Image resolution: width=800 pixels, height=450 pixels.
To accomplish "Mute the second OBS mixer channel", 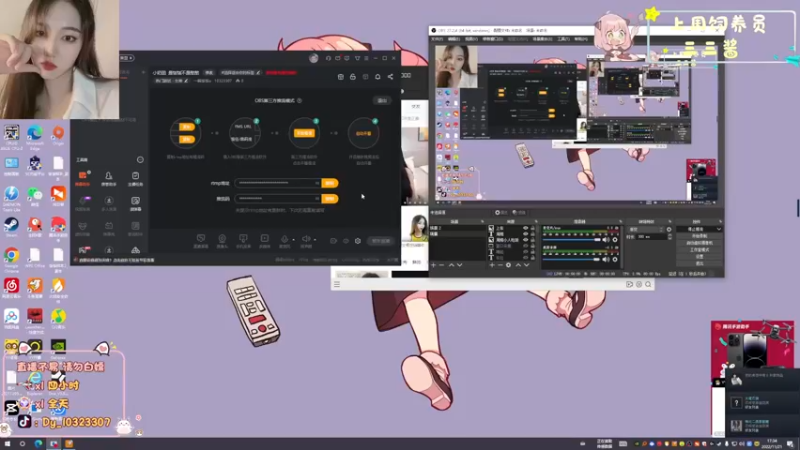I will tap(606, 259).
